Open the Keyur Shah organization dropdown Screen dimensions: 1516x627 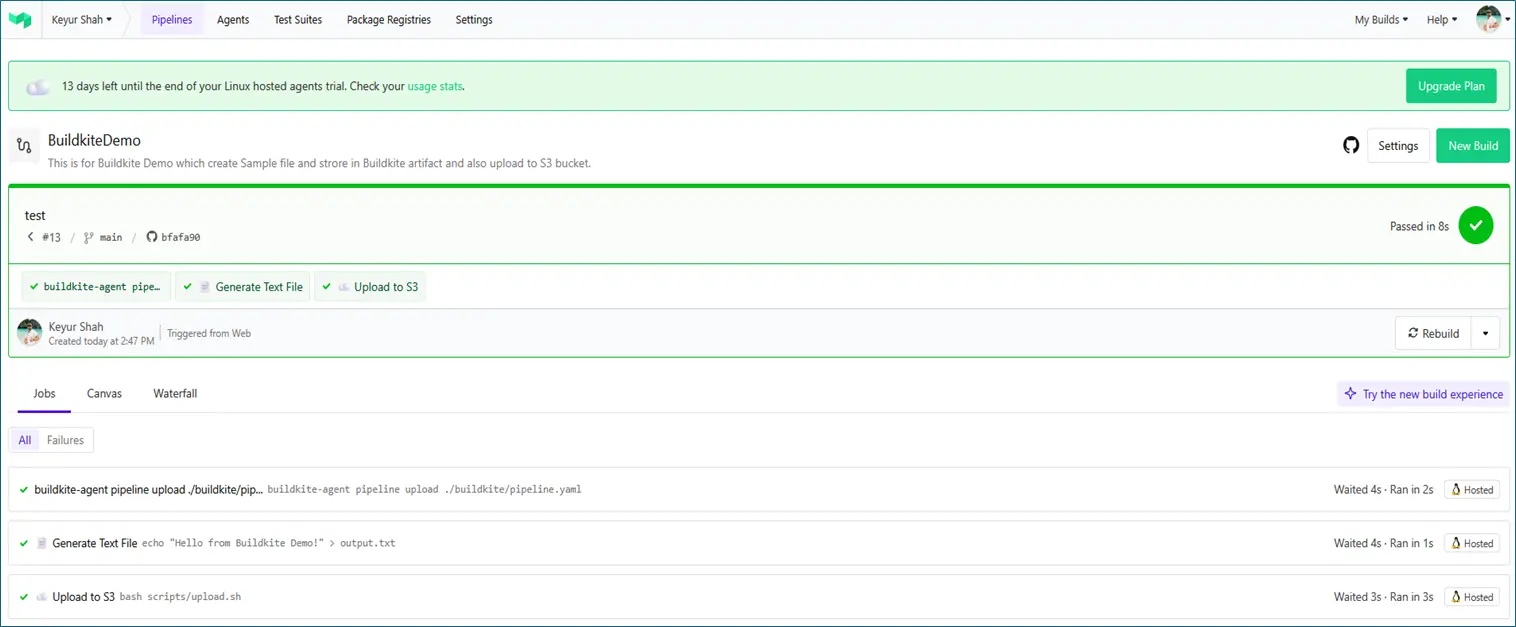82,20
